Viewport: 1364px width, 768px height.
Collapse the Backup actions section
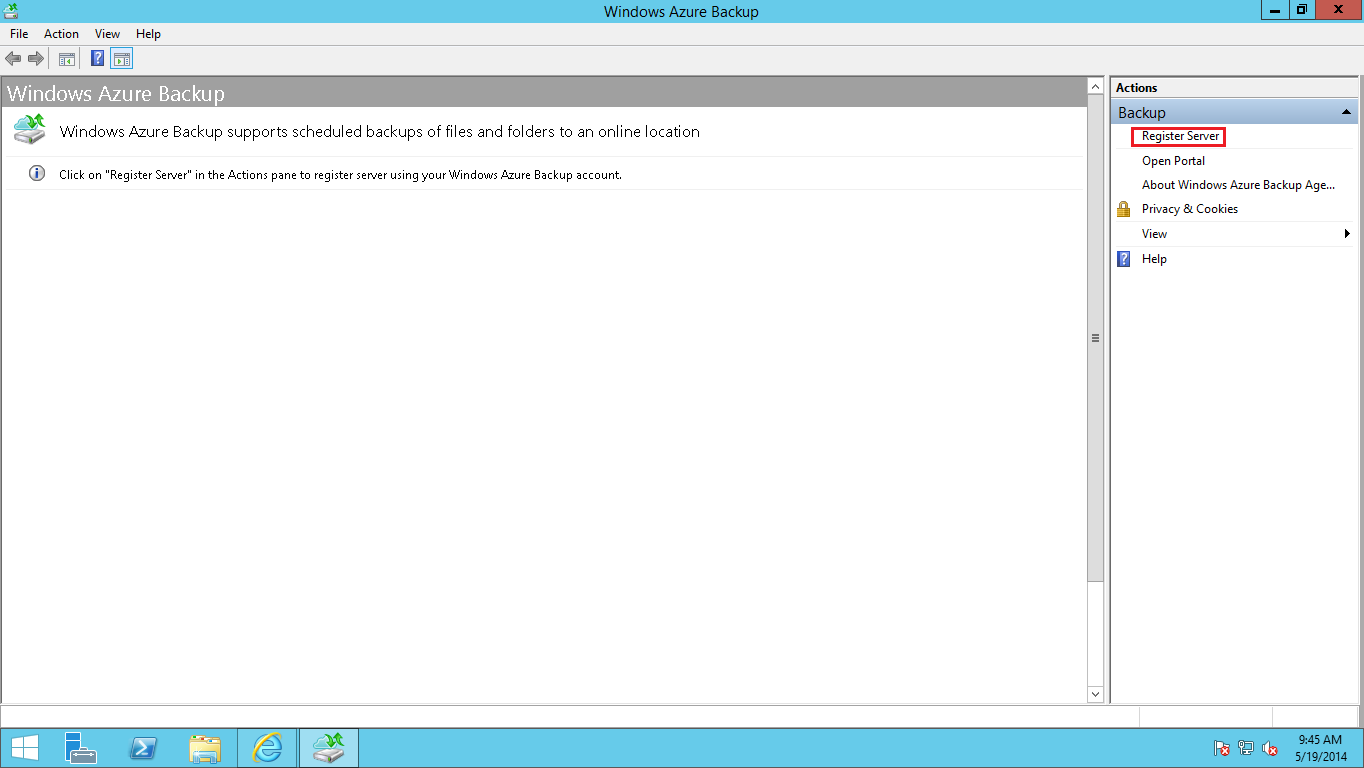click(1347, 112)
